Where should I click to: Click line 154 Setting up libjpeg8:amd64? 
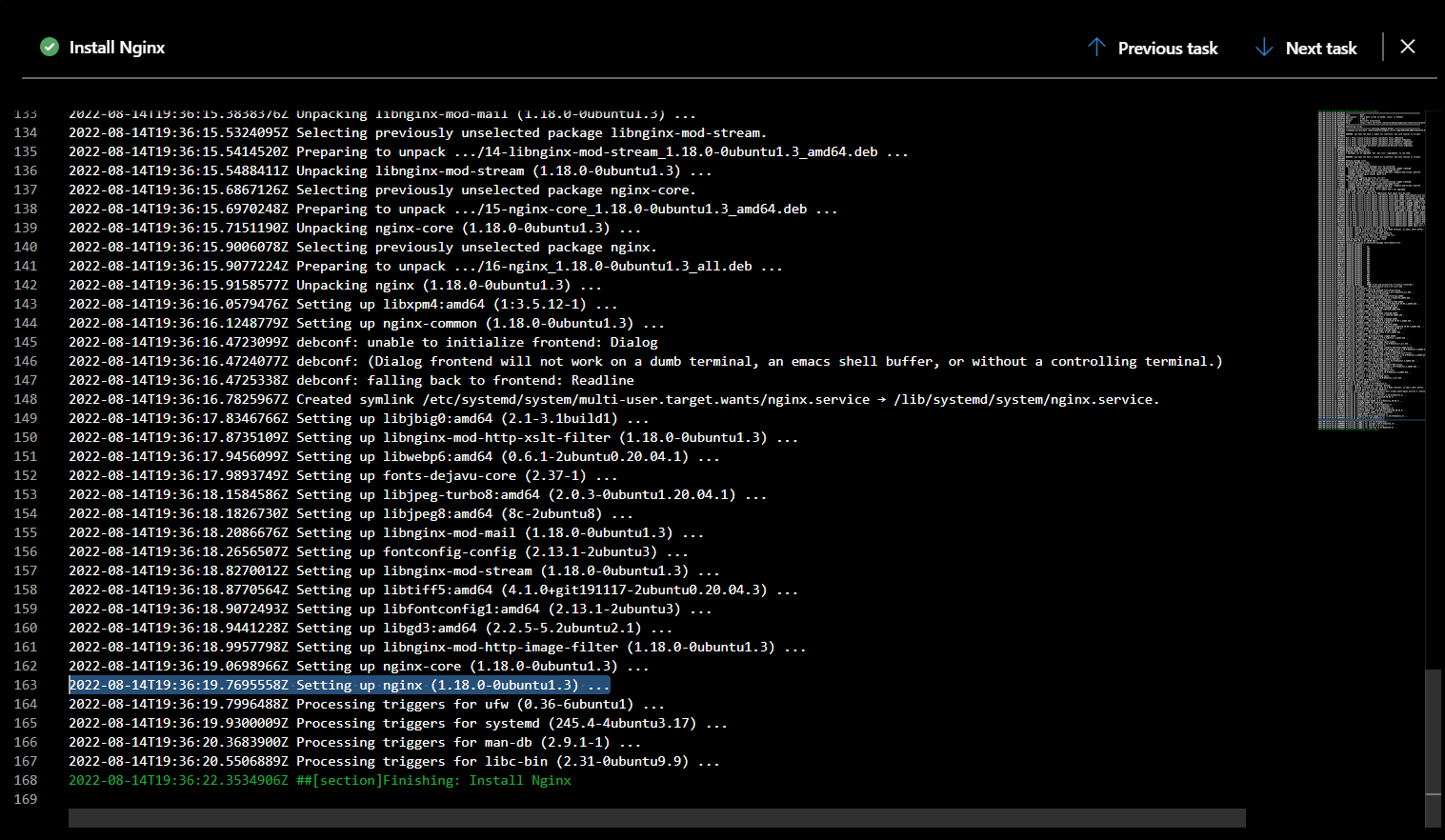(x=351, y=513)
